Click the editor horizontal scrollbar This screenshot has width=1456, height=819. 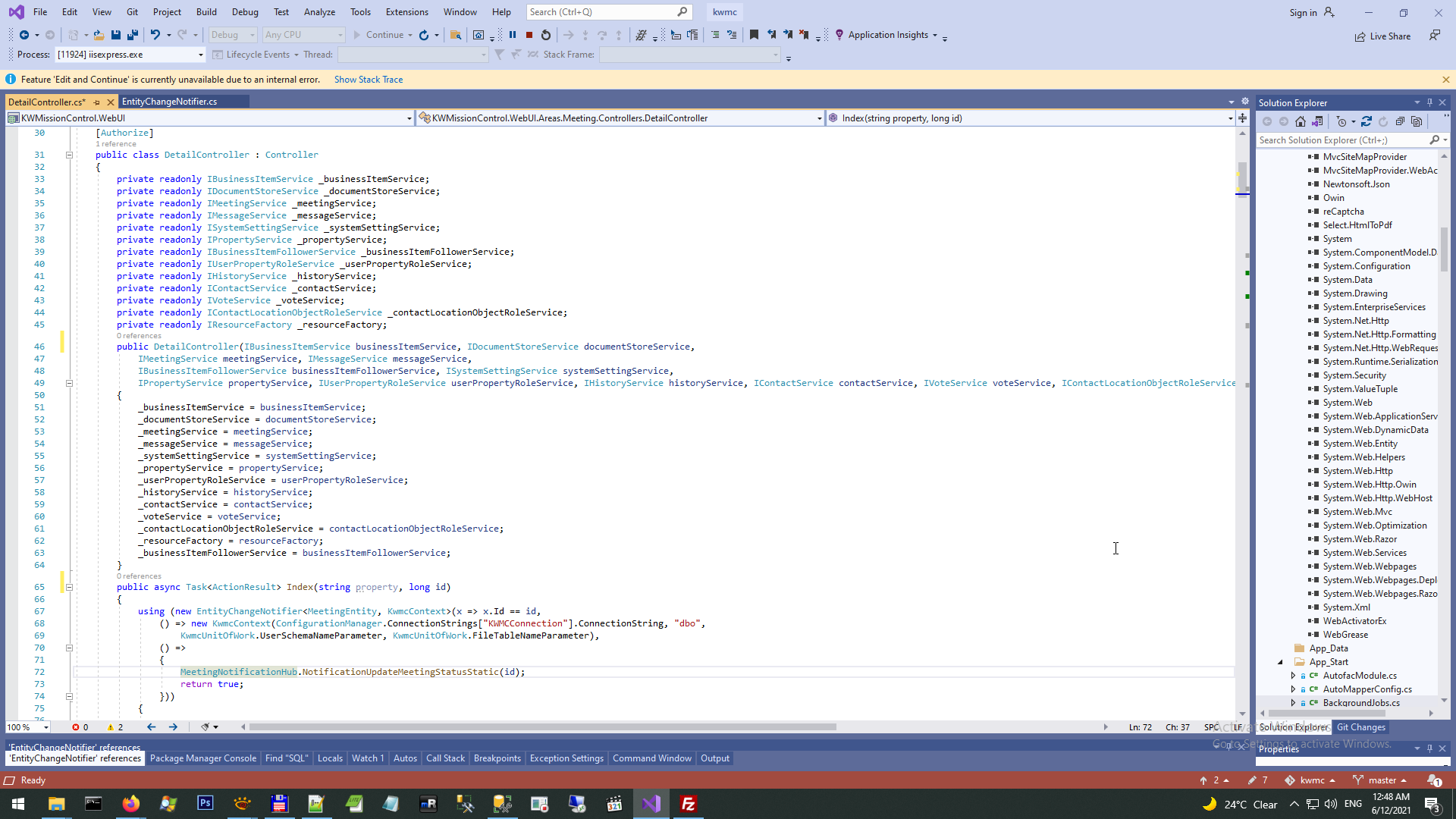tap(542, 727)
